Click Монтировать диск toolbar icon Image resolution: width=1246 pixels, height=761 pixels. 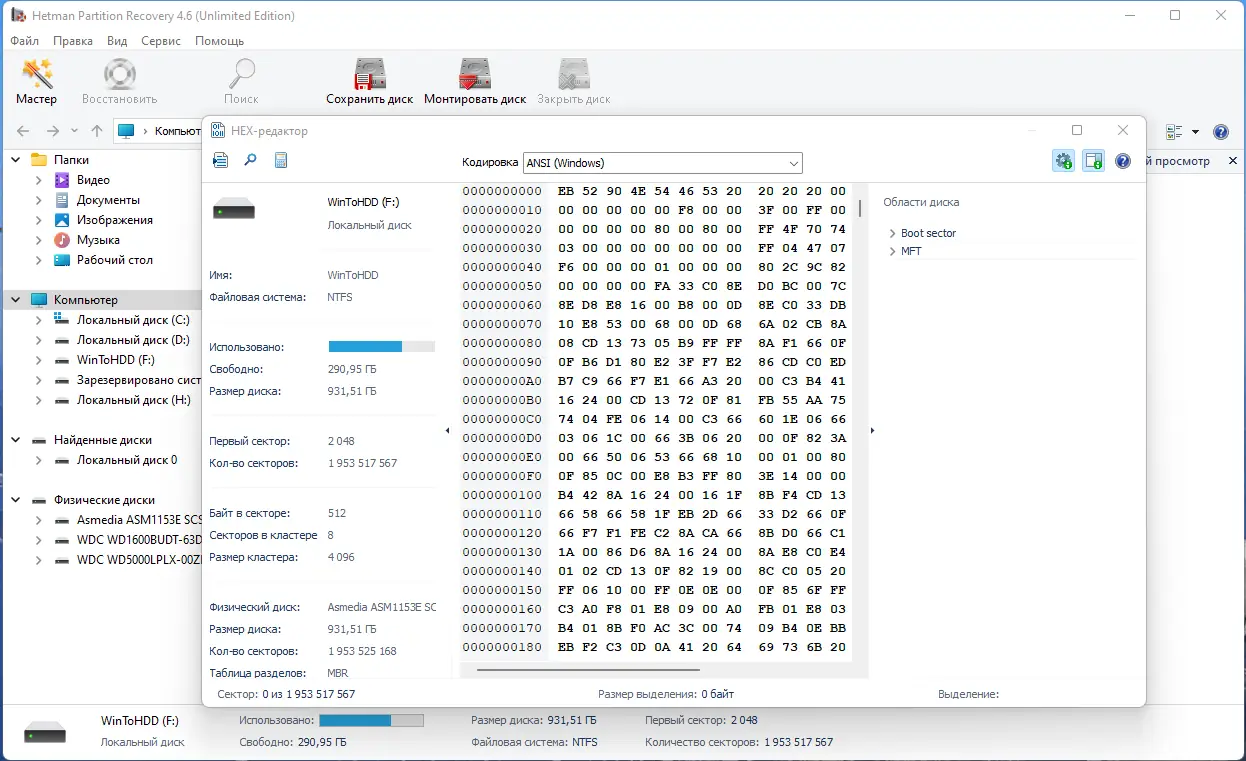coord(475,81)
